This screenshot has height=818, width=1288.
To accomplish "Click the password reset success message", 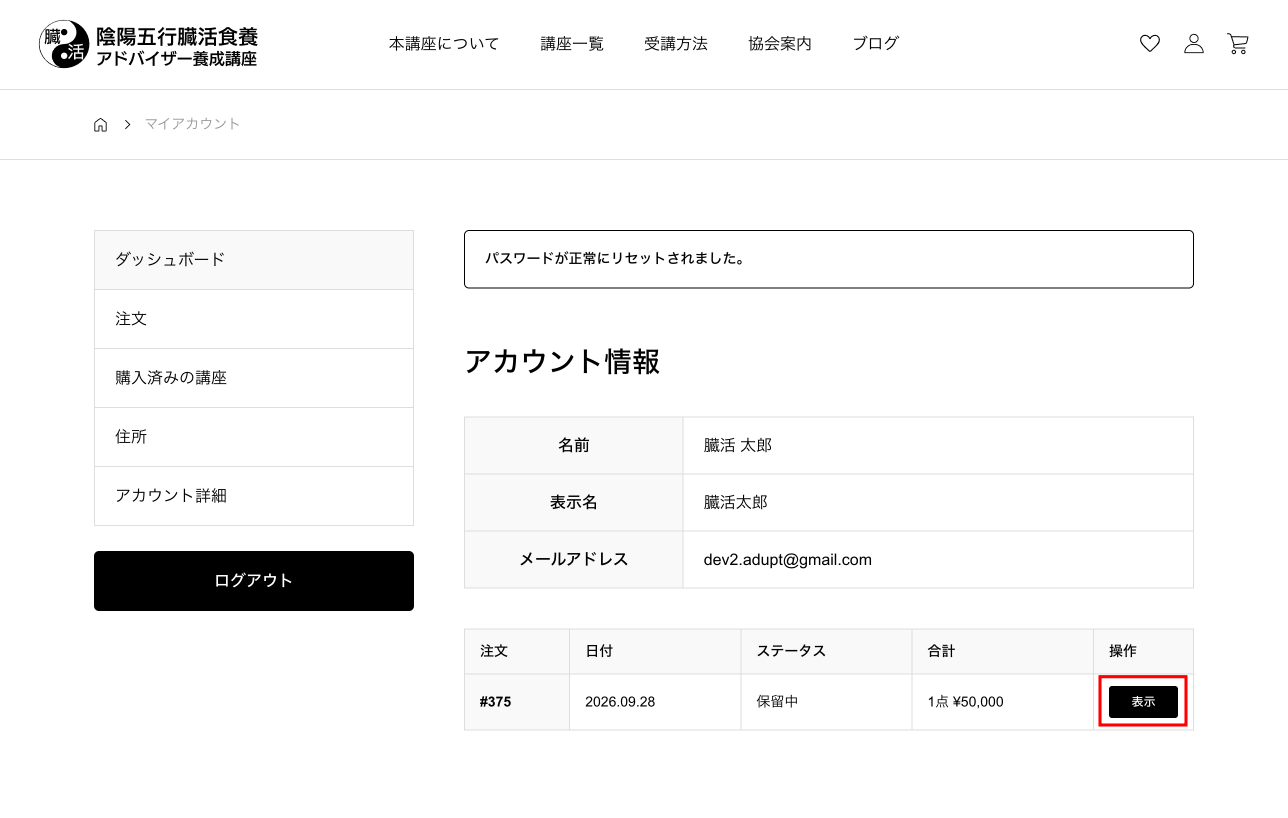I will [829, 260].
